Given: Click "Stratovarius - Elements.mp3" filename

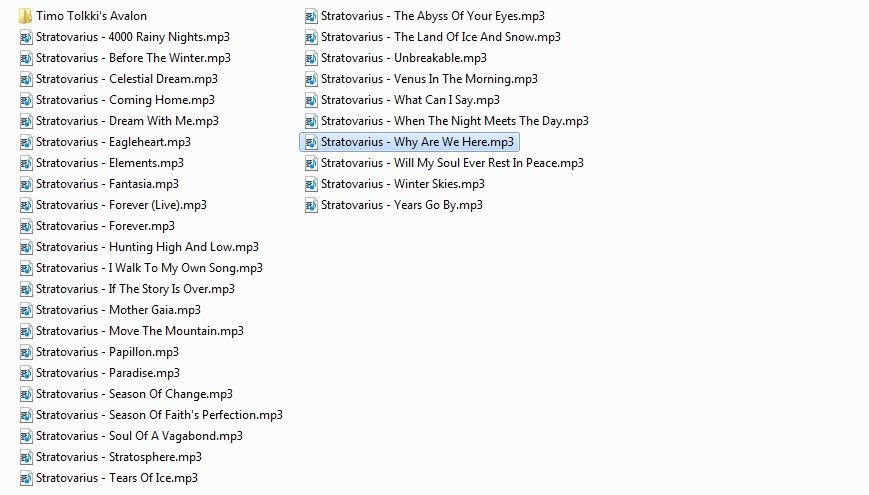Looking at the screenshot, I should pos(110,164).
